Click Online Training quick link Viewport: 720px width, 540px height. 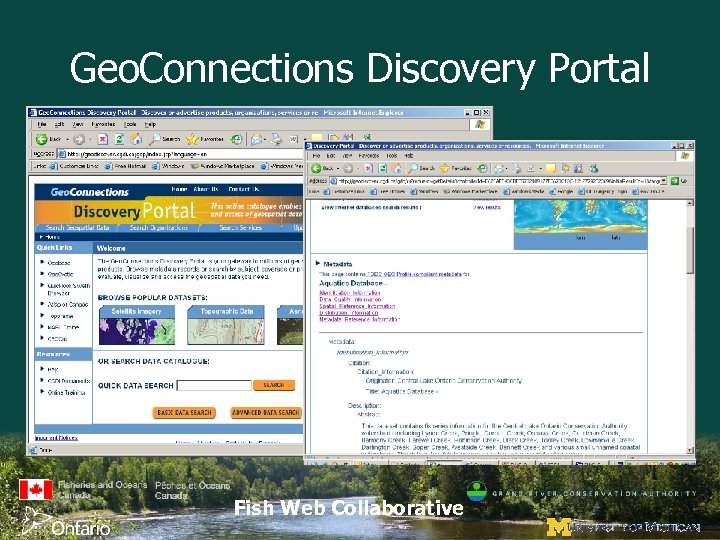pos(67,393)
